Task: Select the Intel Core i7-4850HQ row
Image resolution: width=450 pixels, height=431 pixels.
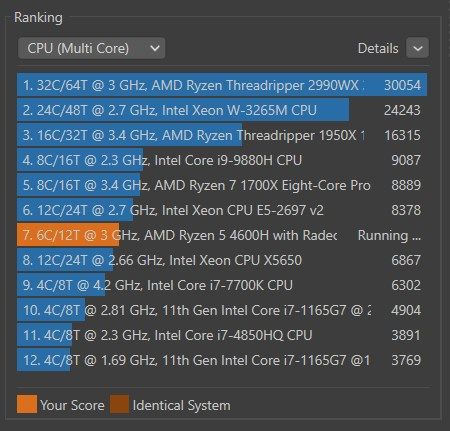Action: click(x=222, y=335)
